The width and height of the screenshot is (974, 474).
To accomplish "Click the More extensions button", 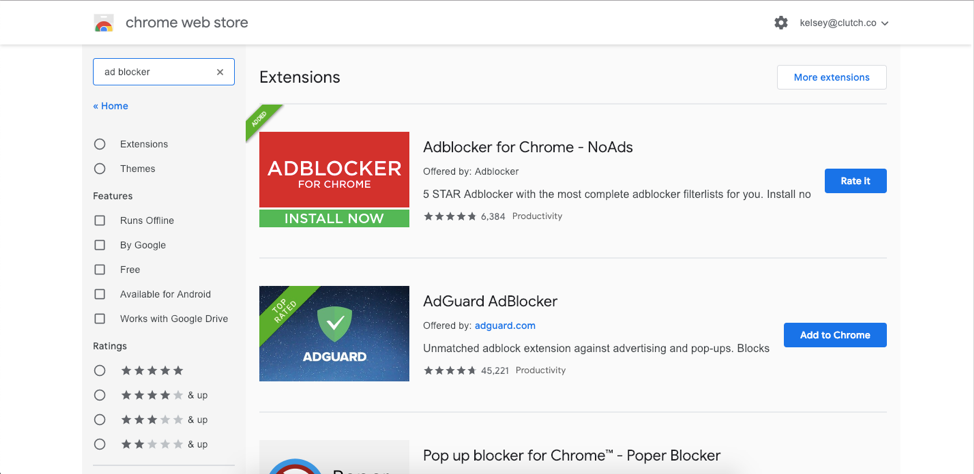I will pyautogui.click(x=832, y=78).
